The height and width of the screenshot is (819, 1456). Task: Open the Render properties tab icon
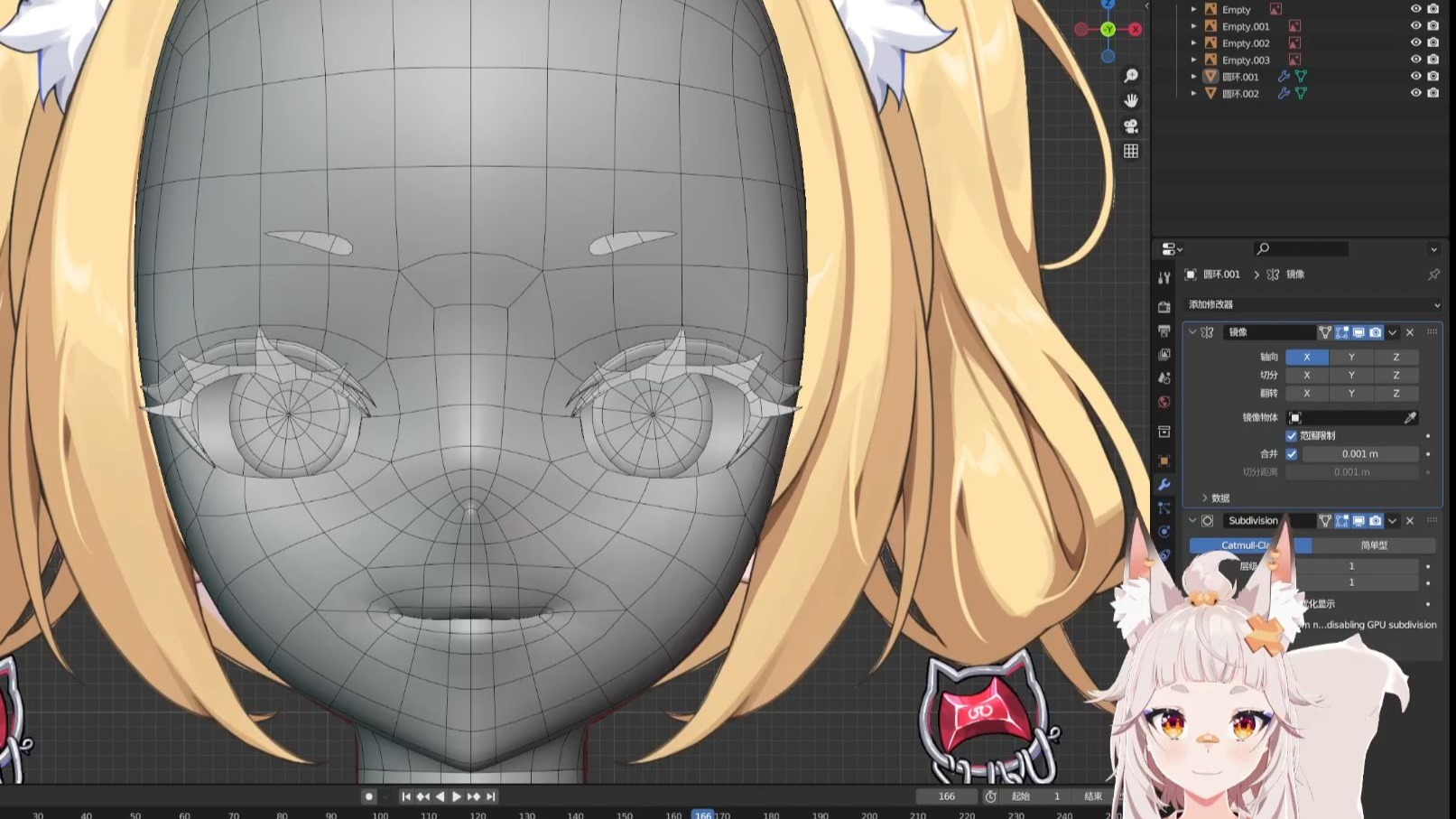click(x=1164, y=307)
